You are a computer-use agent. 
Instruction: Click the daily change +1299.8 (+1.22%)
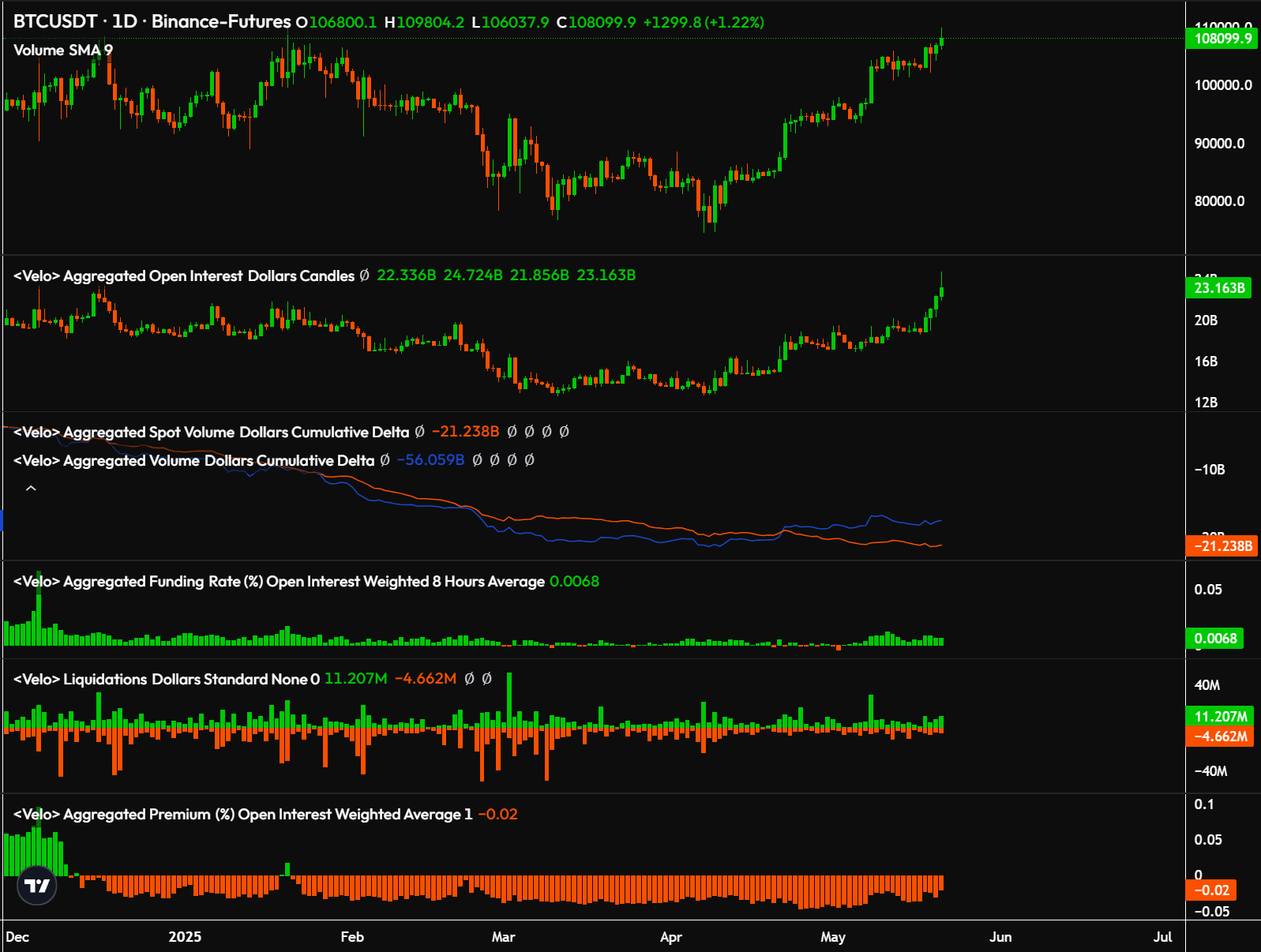[x=704, y=22]
